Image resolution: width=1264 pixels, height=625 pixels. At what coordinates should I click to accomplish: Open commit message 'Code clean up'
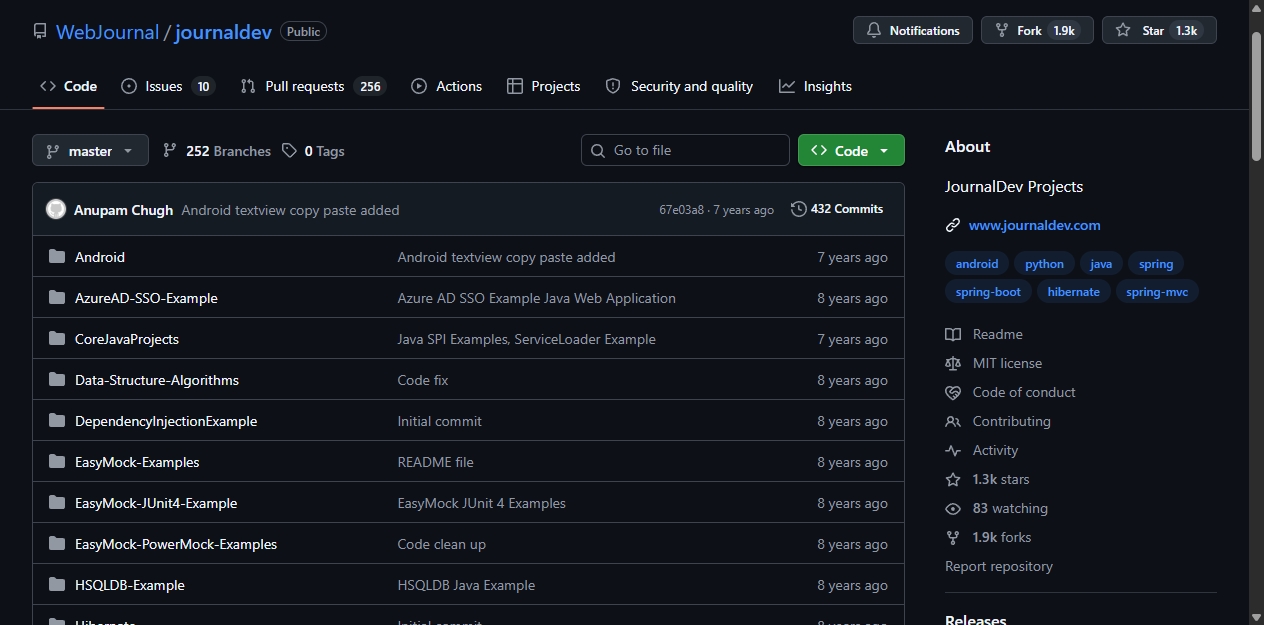[441, 544]
